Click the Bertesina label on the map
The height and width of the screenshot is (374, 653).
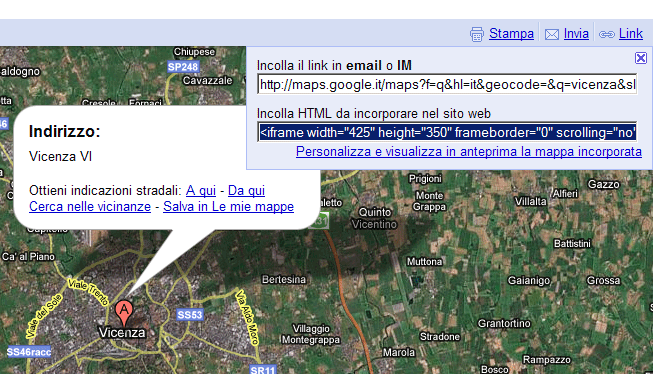coord(284,279)
